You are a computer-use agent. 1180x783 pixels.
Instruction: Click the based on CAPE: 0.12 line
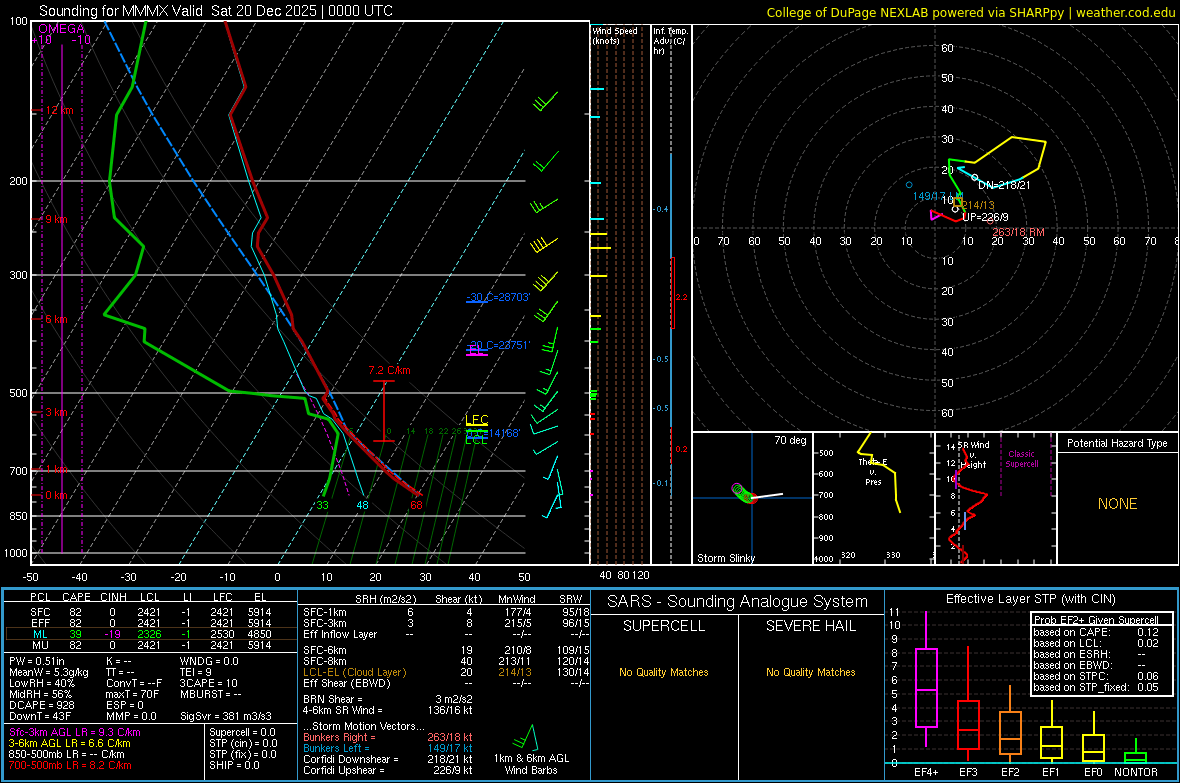pyautogui.click(x=1096, y=632)
